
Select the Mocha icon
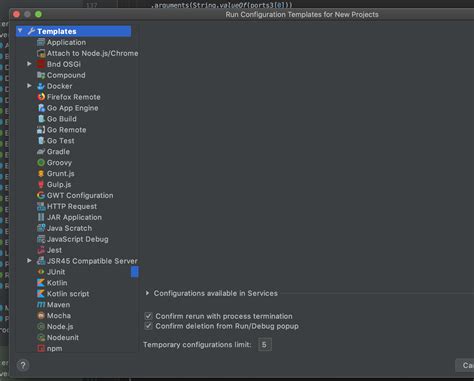[41, 316]
